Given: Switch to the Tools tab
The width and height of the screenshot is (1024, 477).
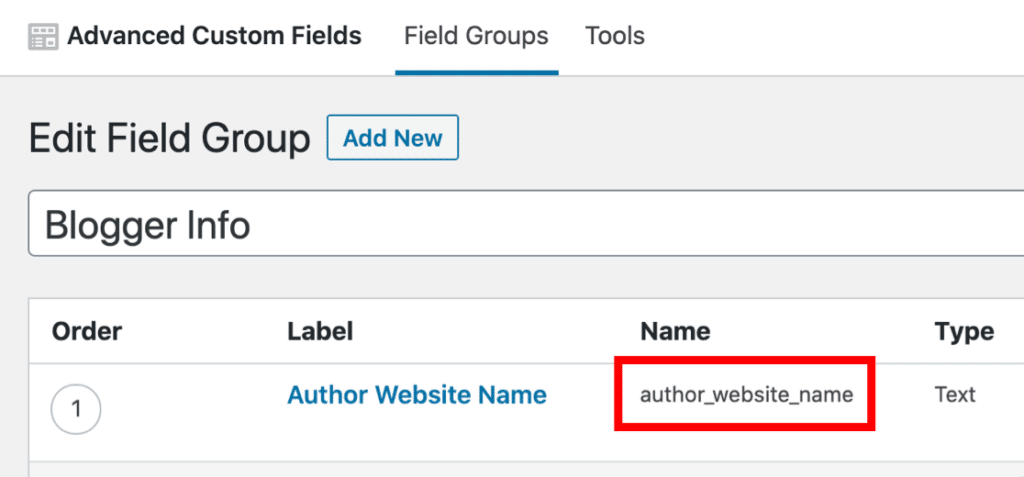Looking at the screenshot, I should pos(615,37).
